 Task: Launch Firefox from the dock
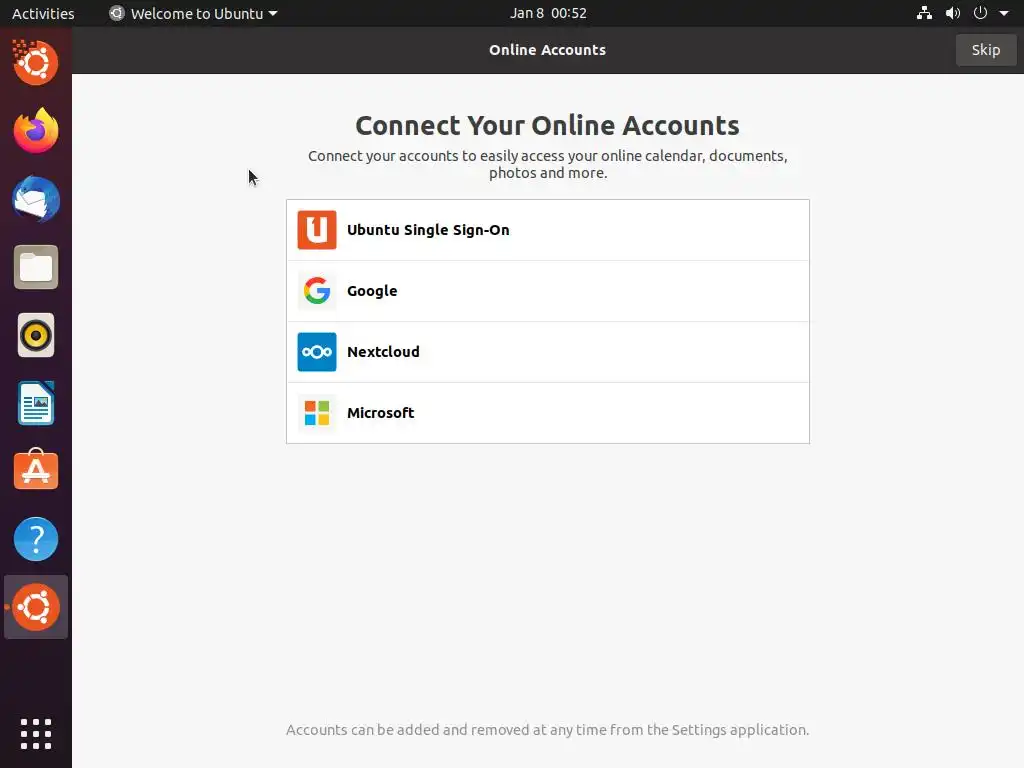click(36, 131)
